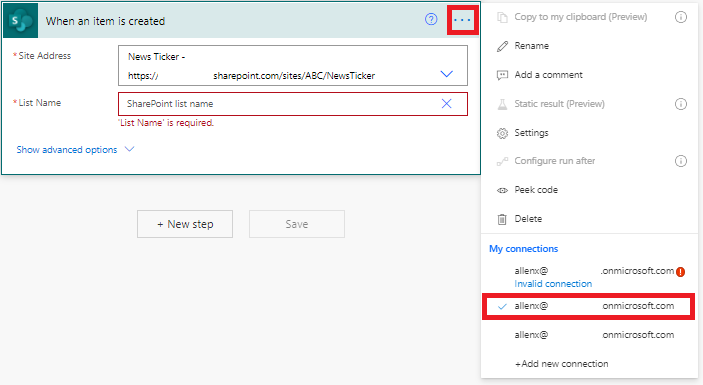
Task: Click the Settings gear icon
Action: 502,133
